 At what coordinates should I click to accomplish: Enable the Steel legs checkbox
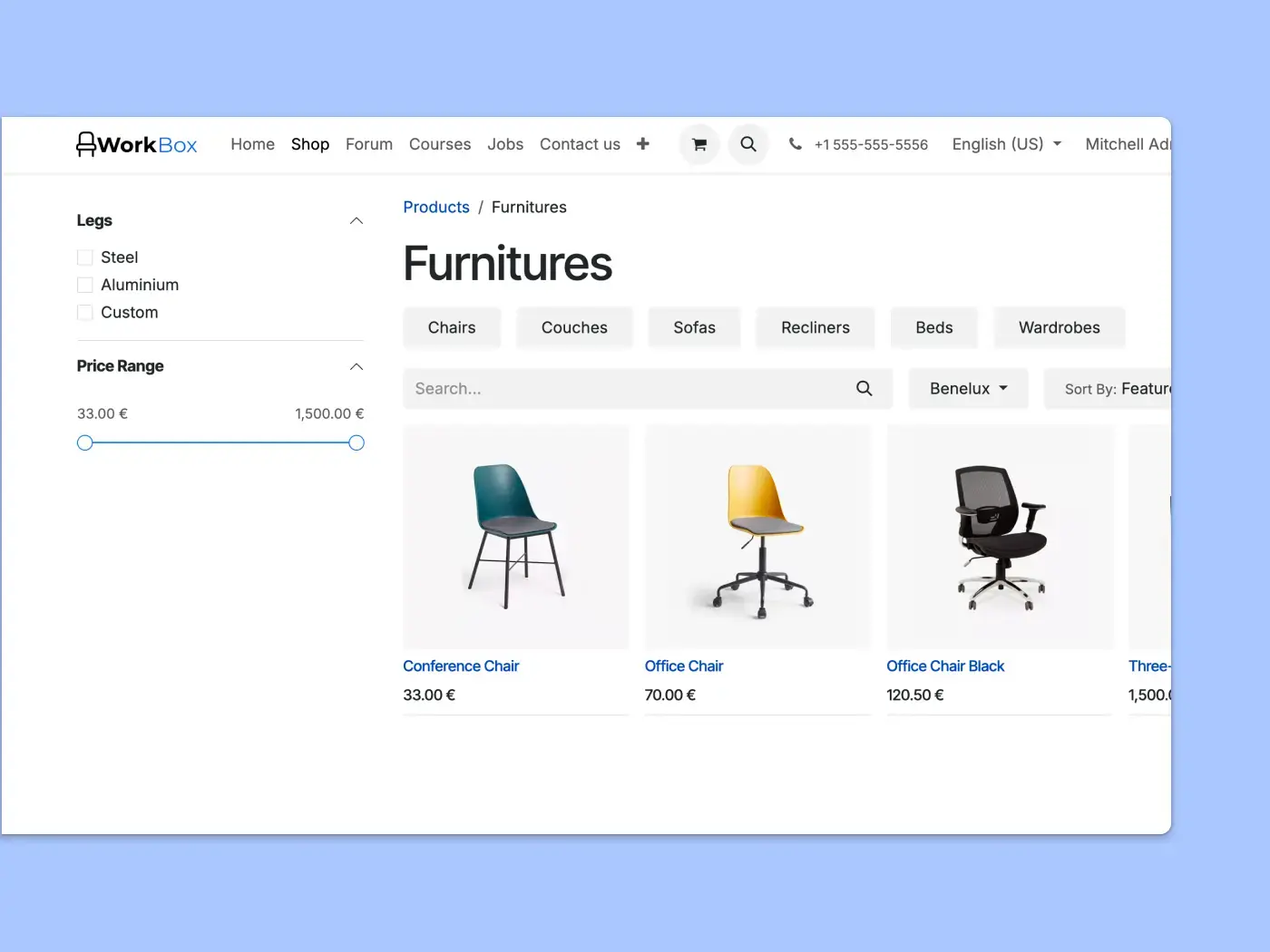pos(85,257)
